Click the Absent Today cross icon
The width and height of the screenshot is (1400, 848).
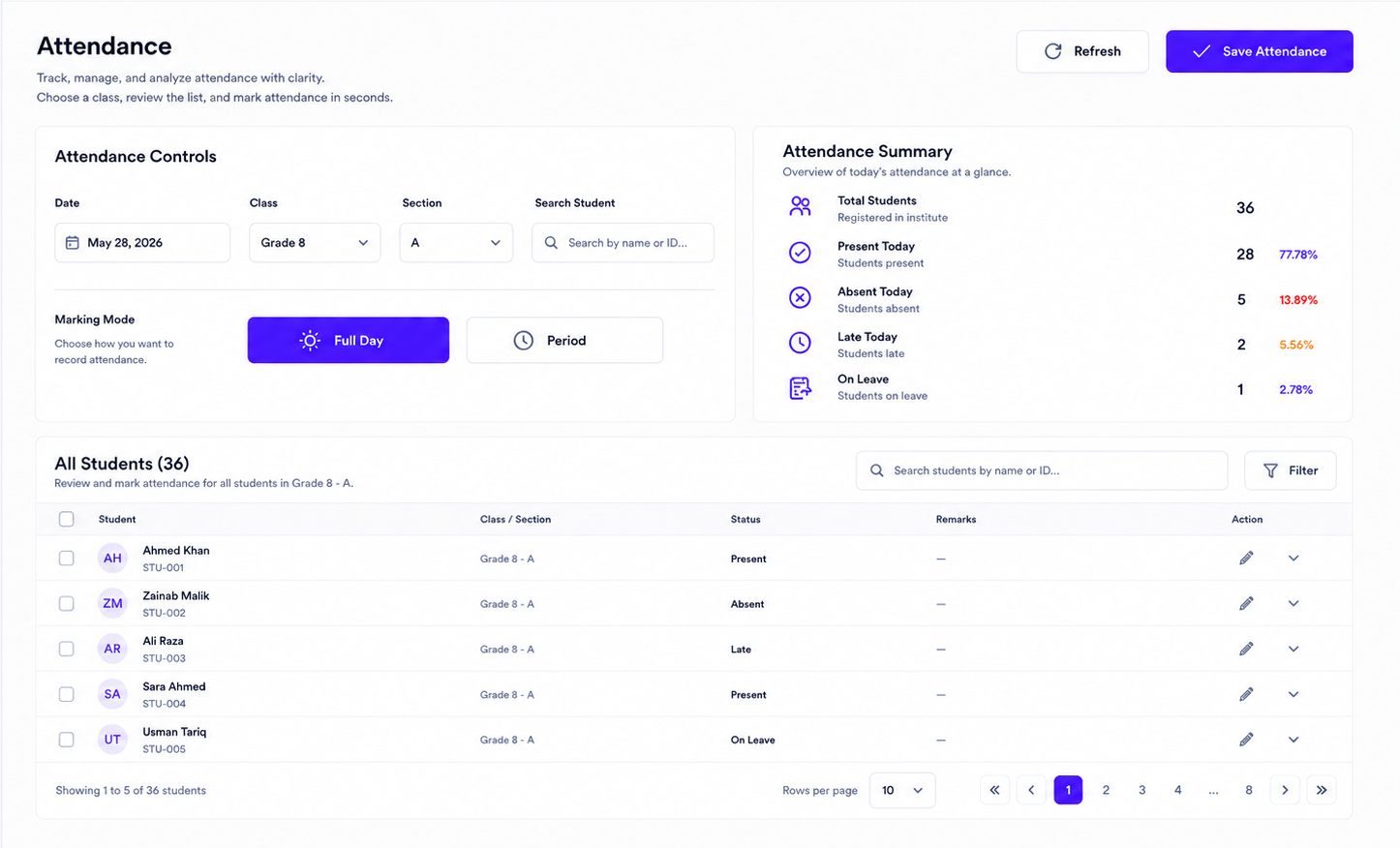(x=800, y=298)
